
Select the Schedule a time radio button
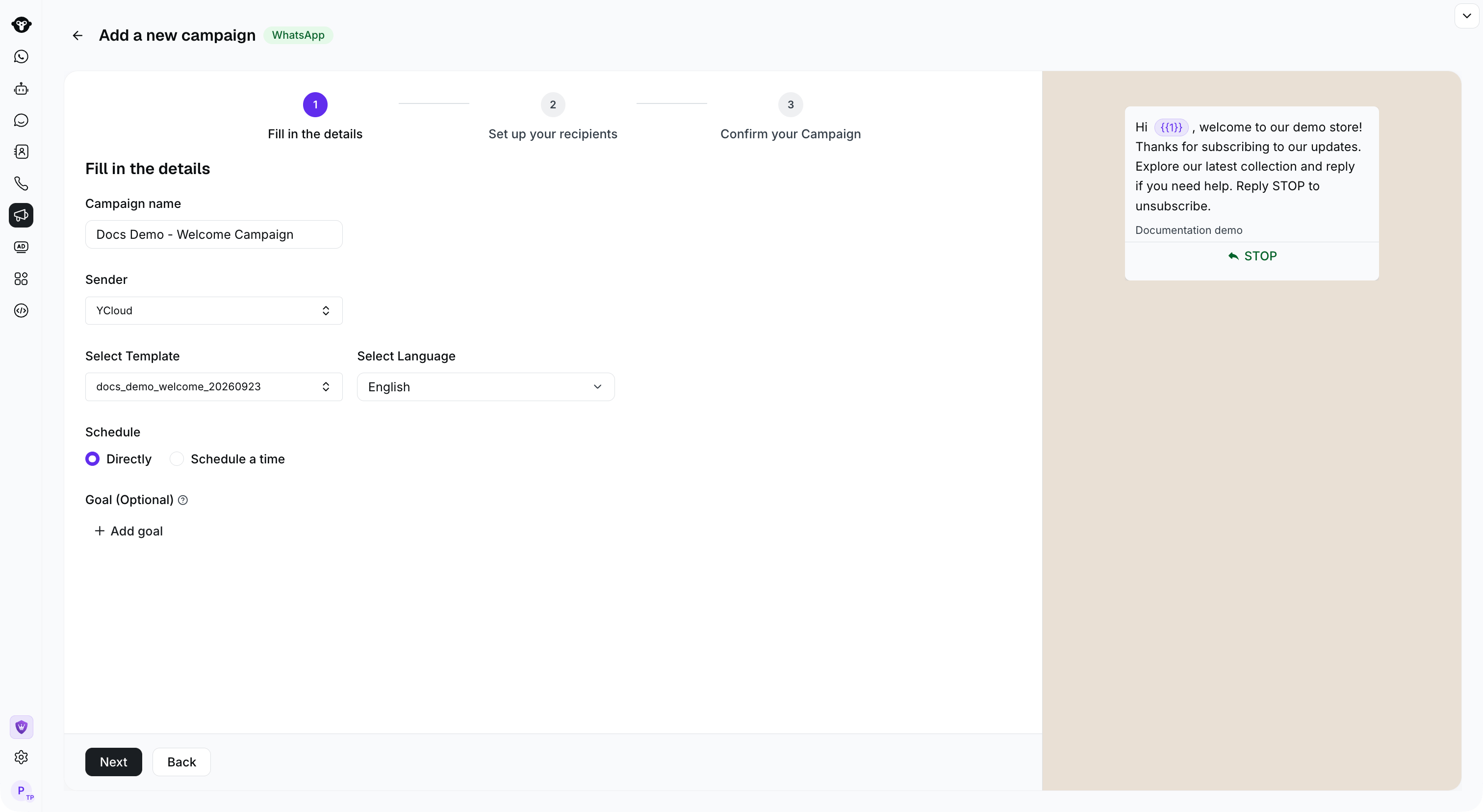point(177,458)
